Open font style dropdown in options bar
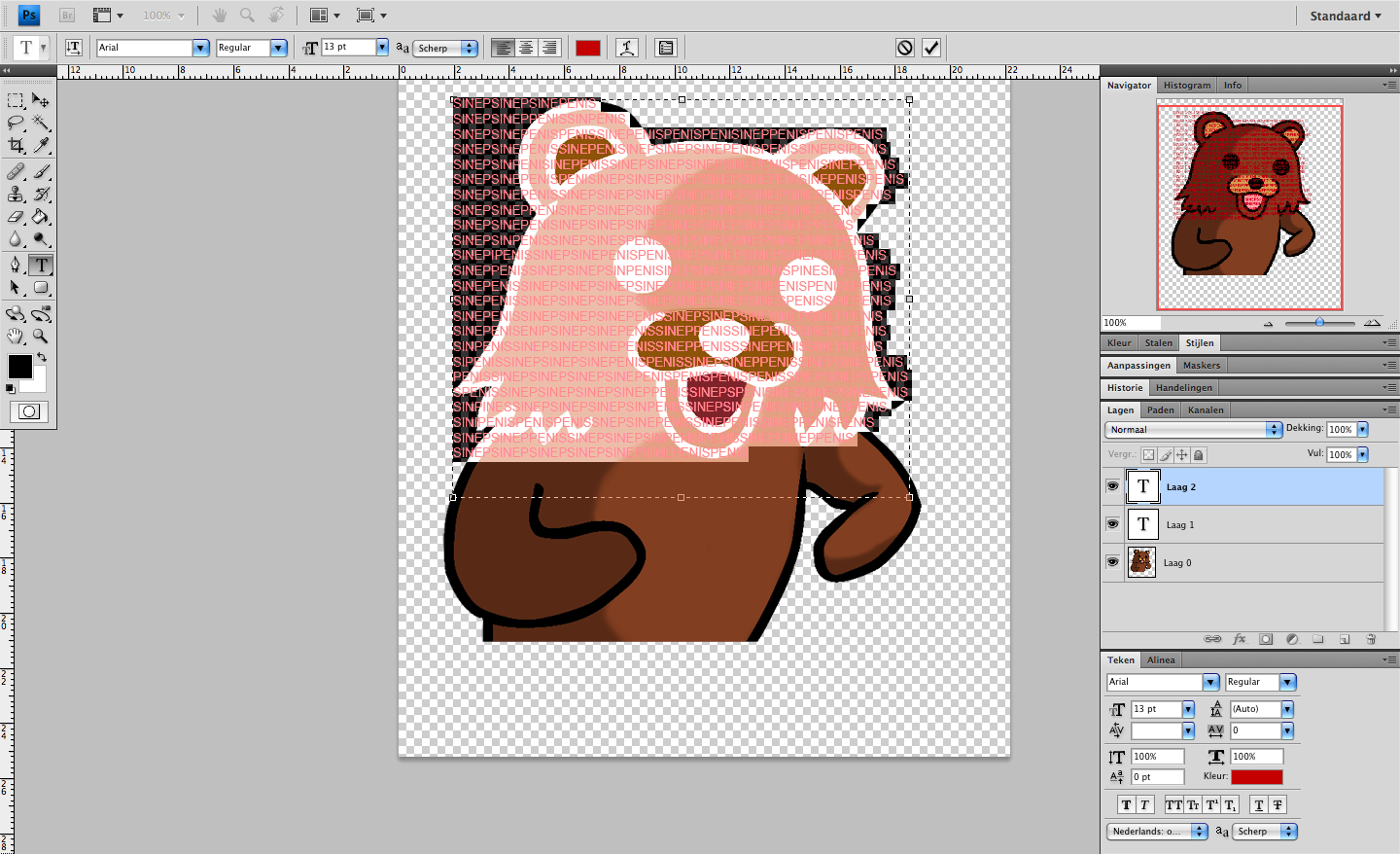This screenshot has height=854, width=1400. click(279, 48)
